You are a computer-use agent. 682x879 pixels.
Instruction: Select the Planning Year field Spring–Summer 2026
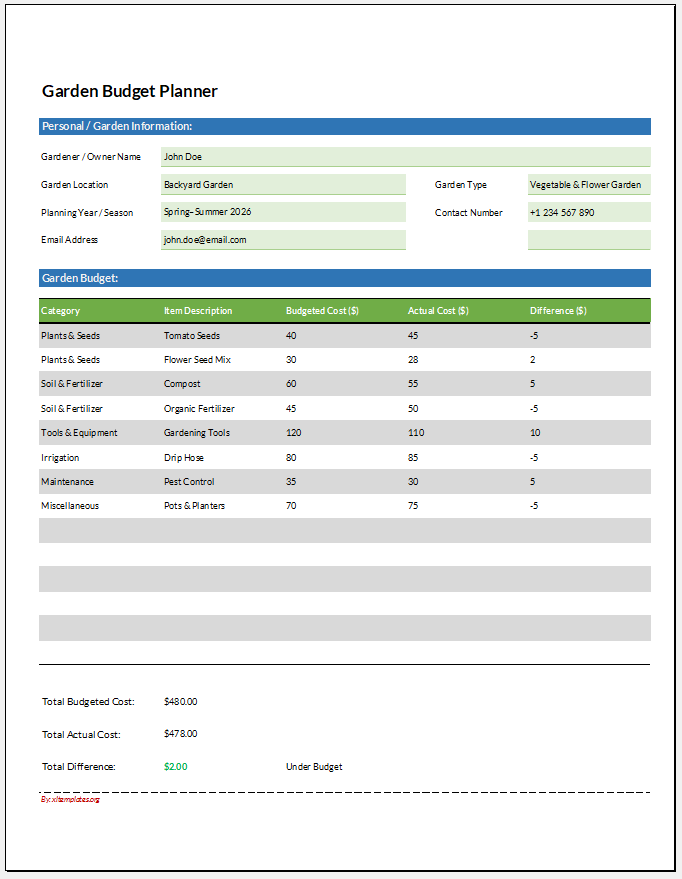coord(283,212)
